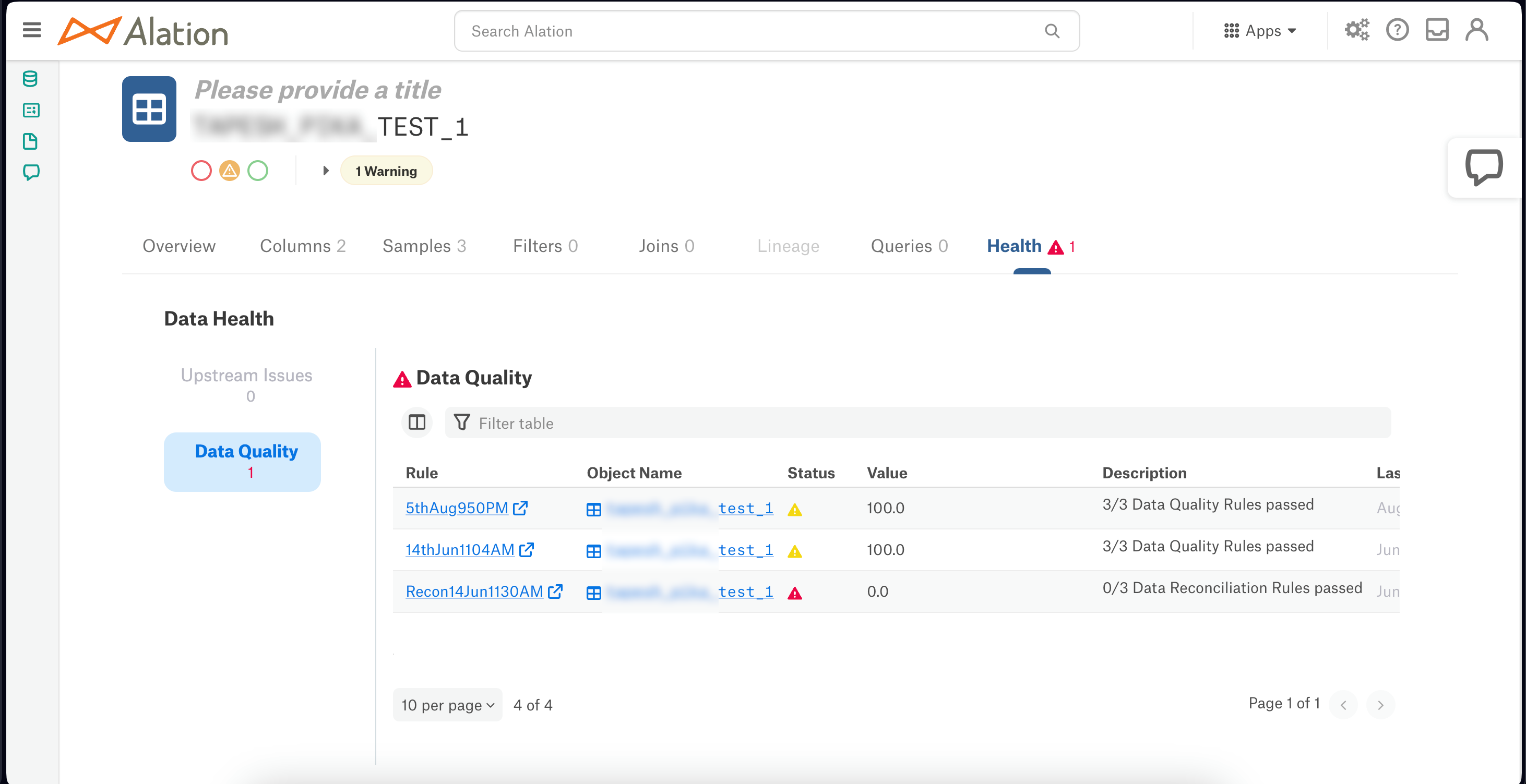Screen dimensions: 1526x784
Task: Click the Filter table input
Action: pyautogui.click(x=917, y=423)
